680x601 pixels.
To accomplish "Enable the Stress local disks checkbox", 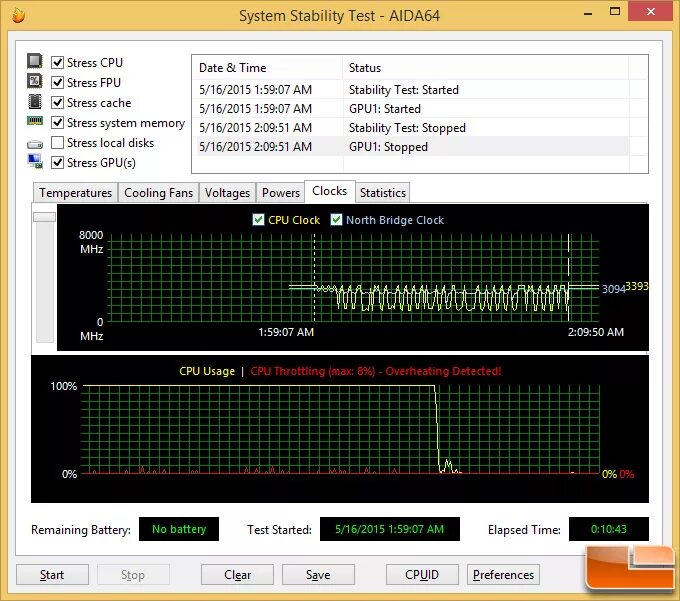I will pos(57,143).
